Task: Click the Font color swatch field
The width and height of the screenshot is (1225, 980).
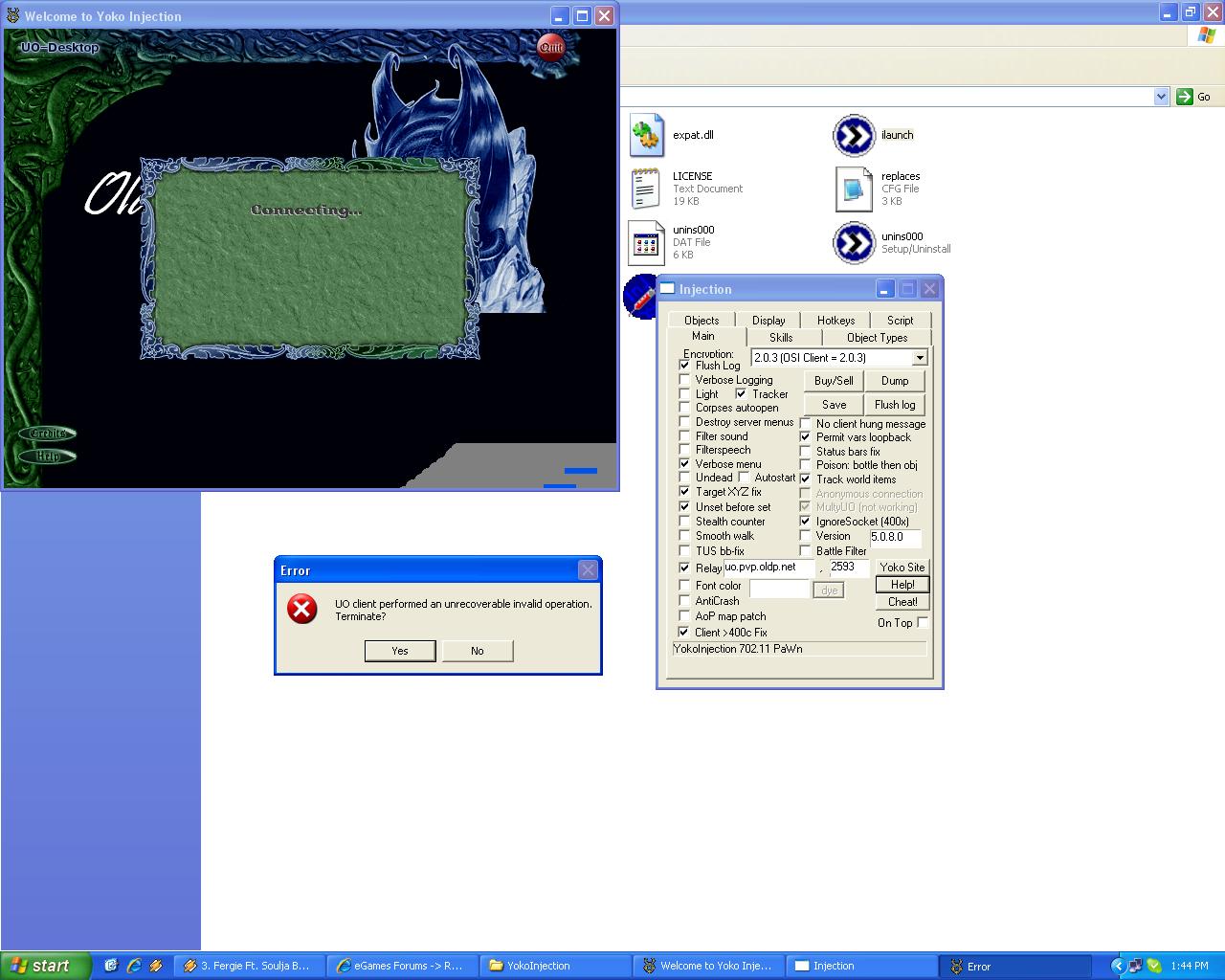Action: point(779,589)
